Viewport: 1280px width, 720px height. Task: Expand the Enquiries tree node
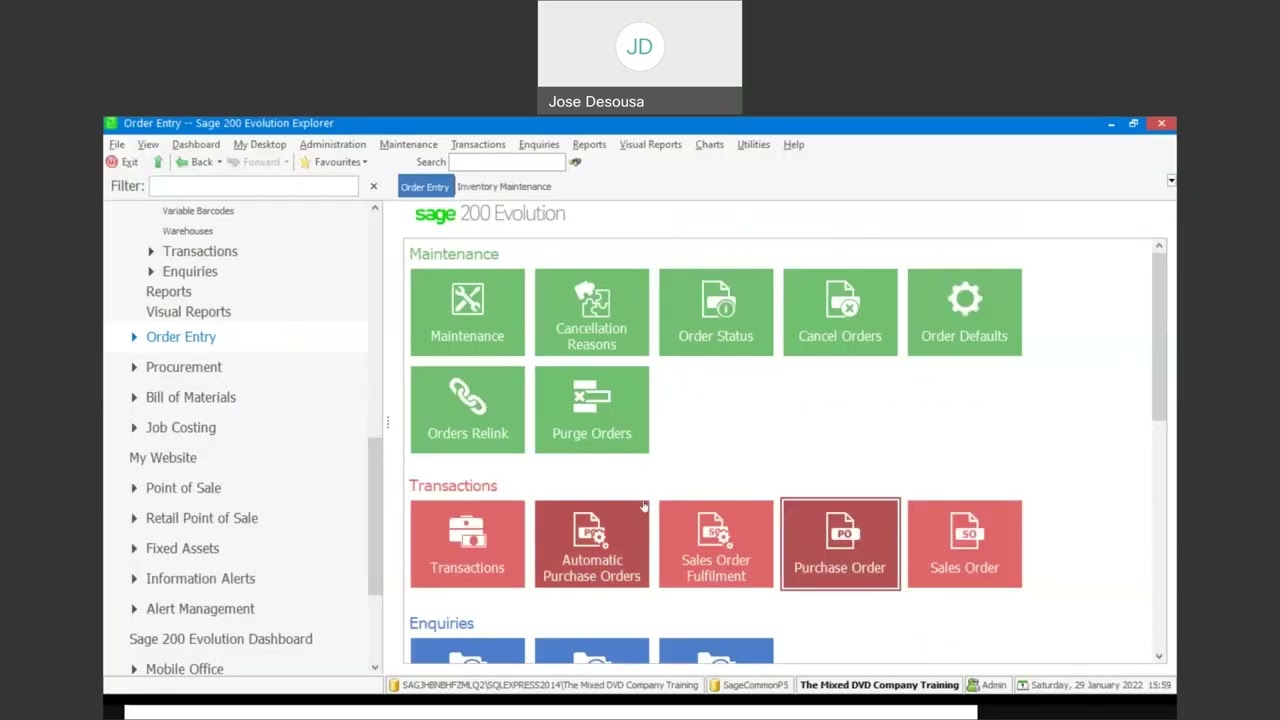click(151, 271)
